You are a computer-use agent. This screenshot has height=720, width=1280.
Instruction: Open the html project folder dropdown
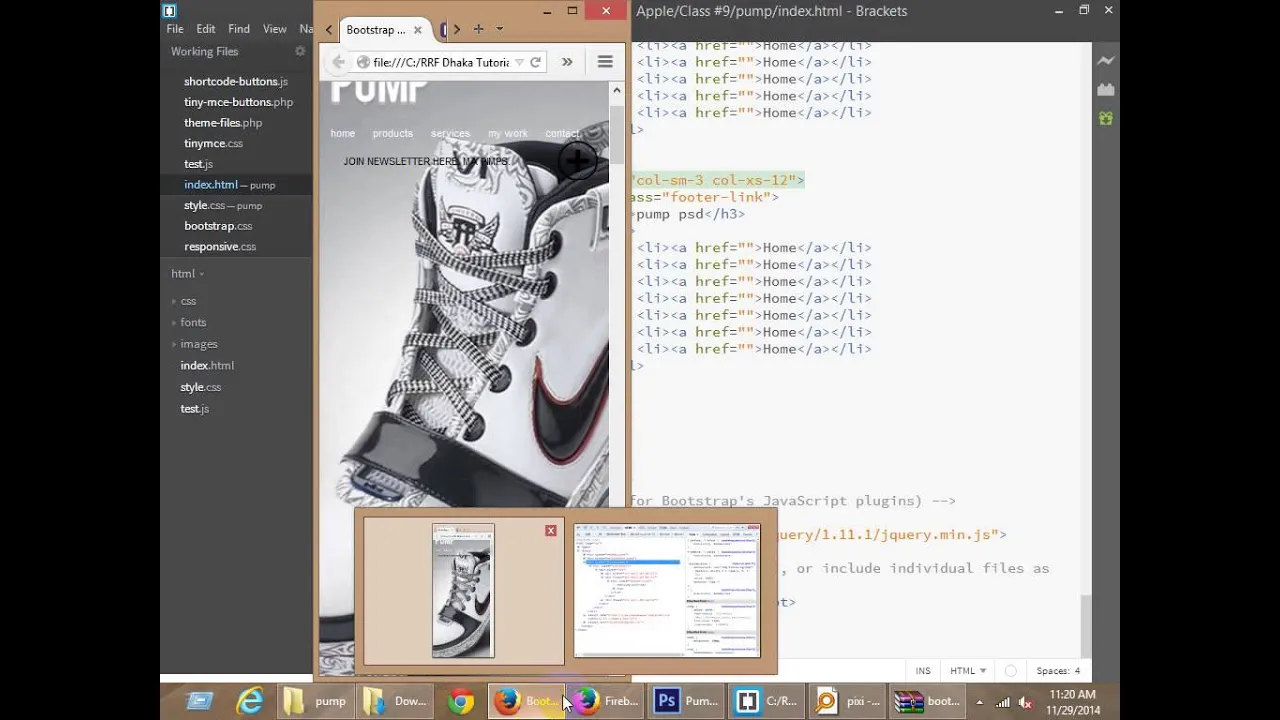point(187,274)
